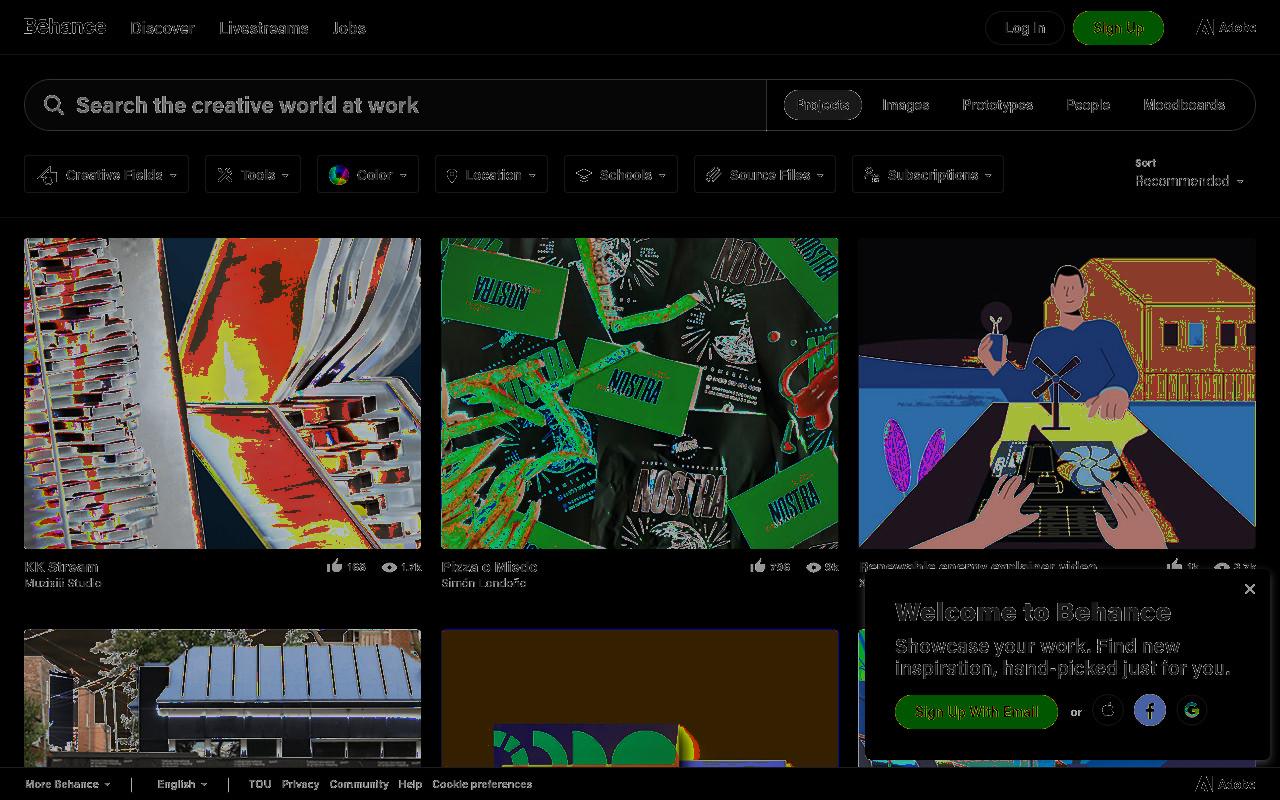The image size is (1280, 800).
Task: Open the English language selector
Action: 182,784
